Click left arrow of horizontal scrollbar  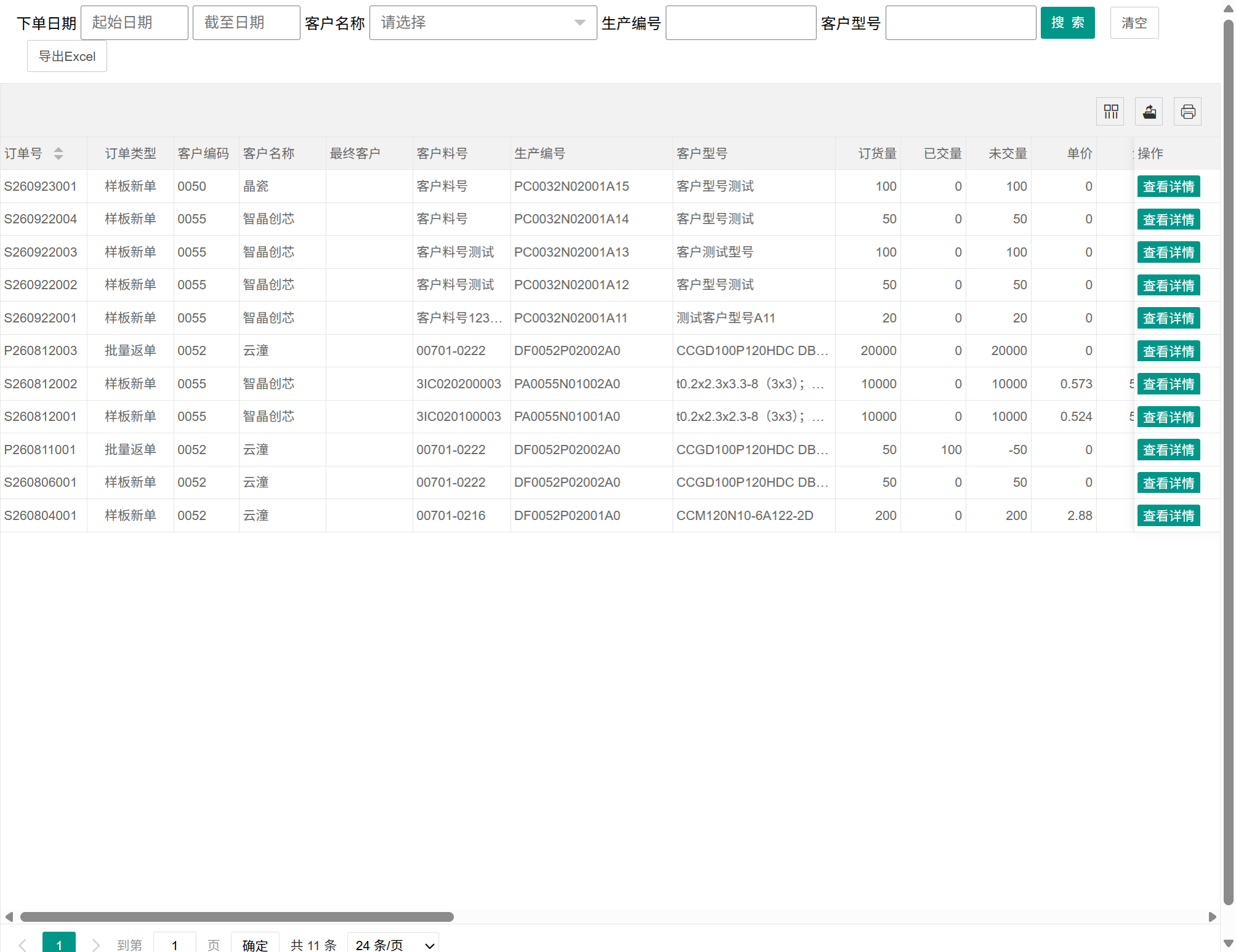(x=9, y=917)
